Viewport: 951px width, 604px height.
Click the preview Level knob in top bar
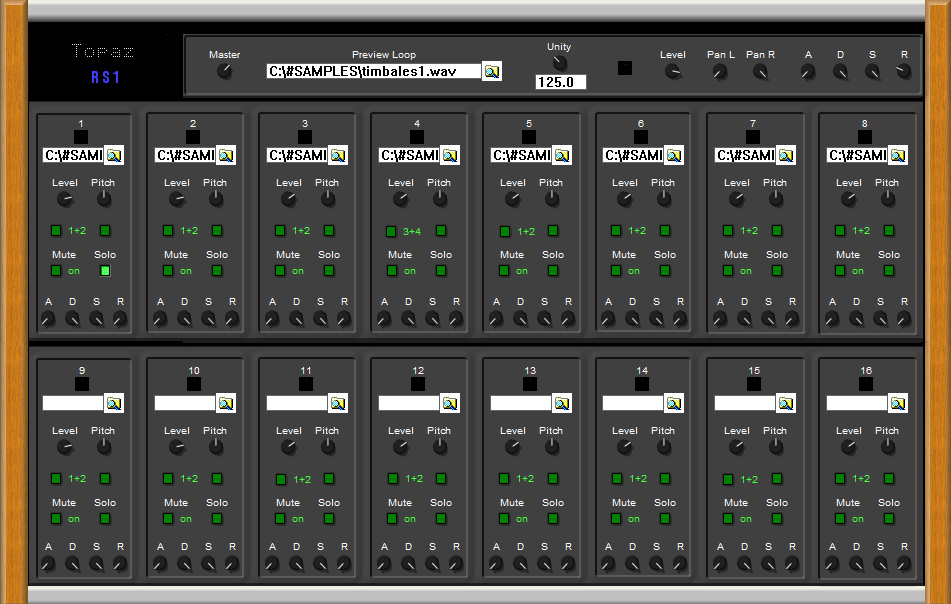[x=673, y=72]
